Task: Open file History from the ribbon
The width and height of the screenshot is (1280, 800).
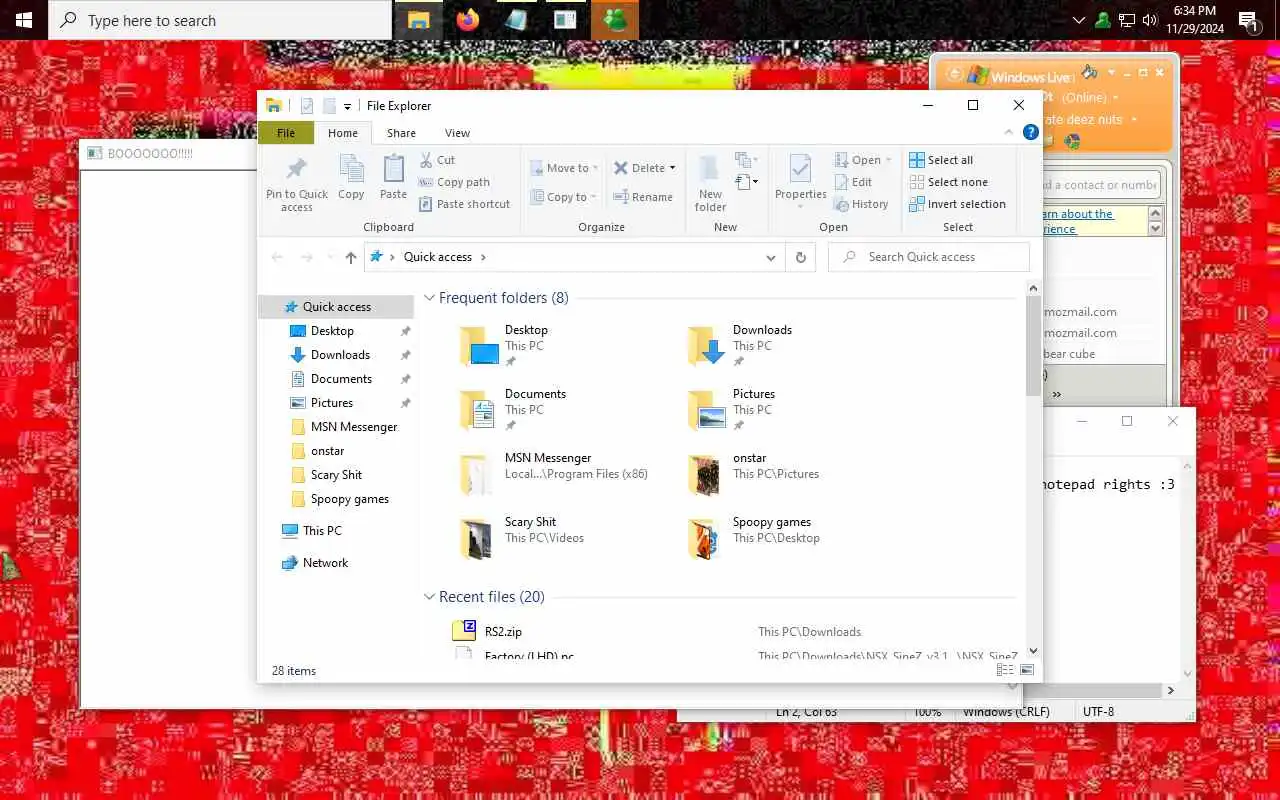Action: tap(861, 204)
